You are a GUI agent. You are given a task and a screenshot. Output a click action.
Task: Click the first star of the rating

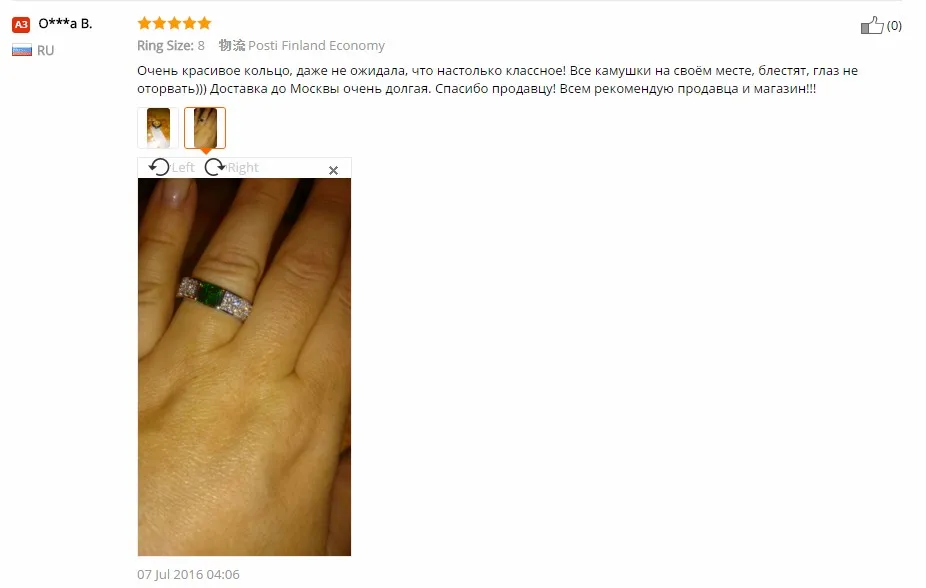(x=144, y=23)
